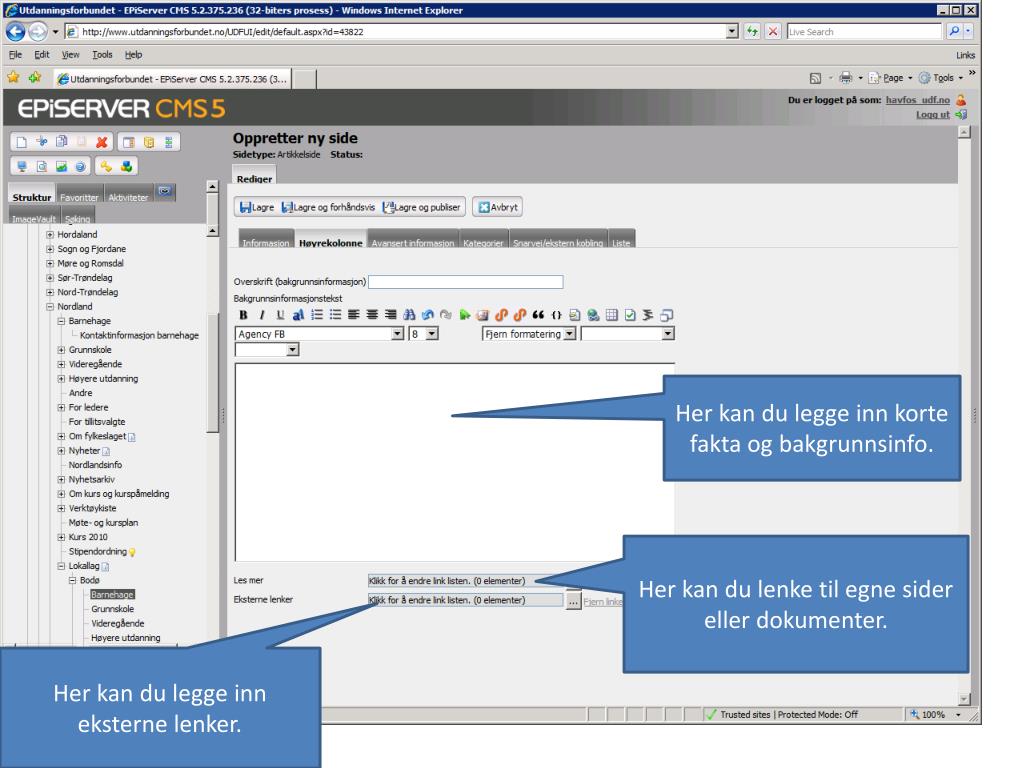The height and width of the screenshot is (768, 1024).
Task: Click the printer icon in the IE command bar
Action: [x=846, y=78]
